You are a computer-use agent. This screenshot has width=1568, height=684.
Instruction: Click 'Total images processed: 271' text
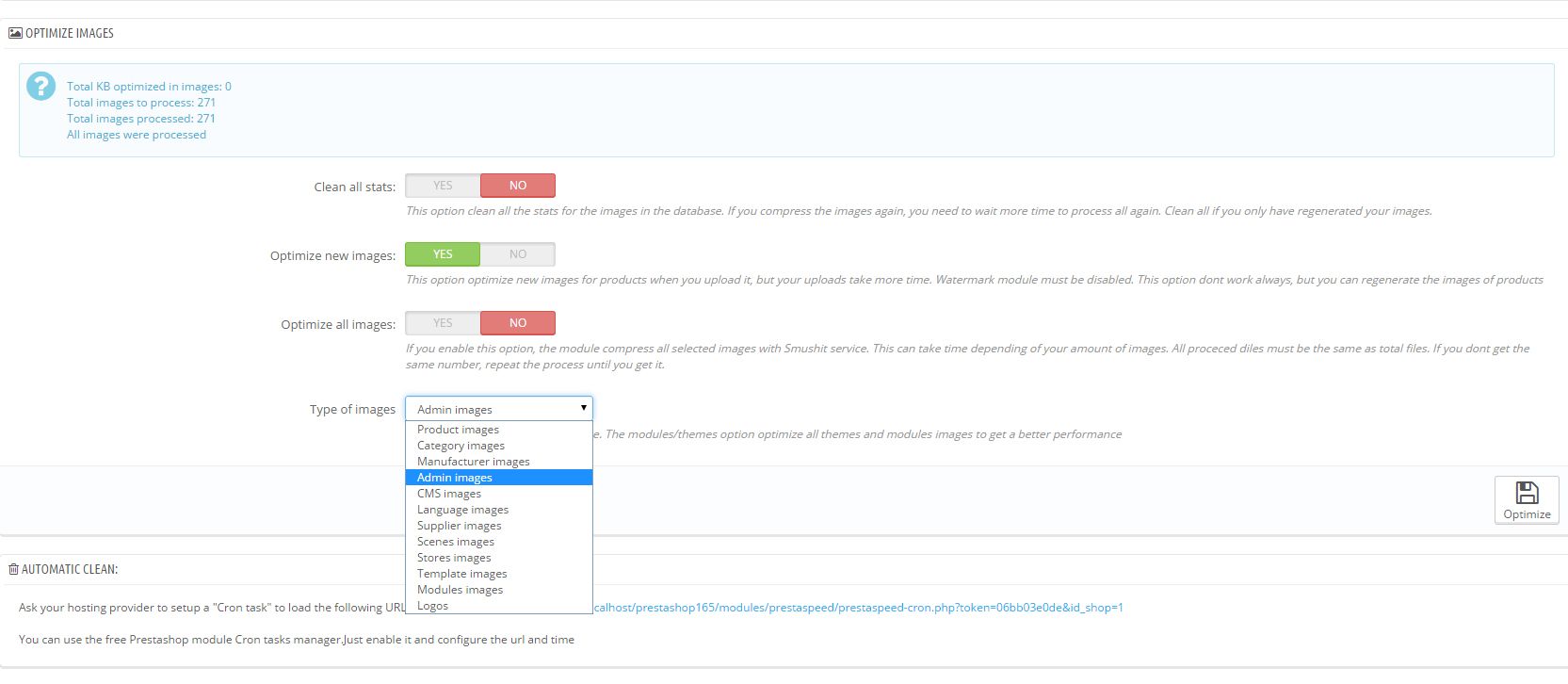click(x=141, y=119)
